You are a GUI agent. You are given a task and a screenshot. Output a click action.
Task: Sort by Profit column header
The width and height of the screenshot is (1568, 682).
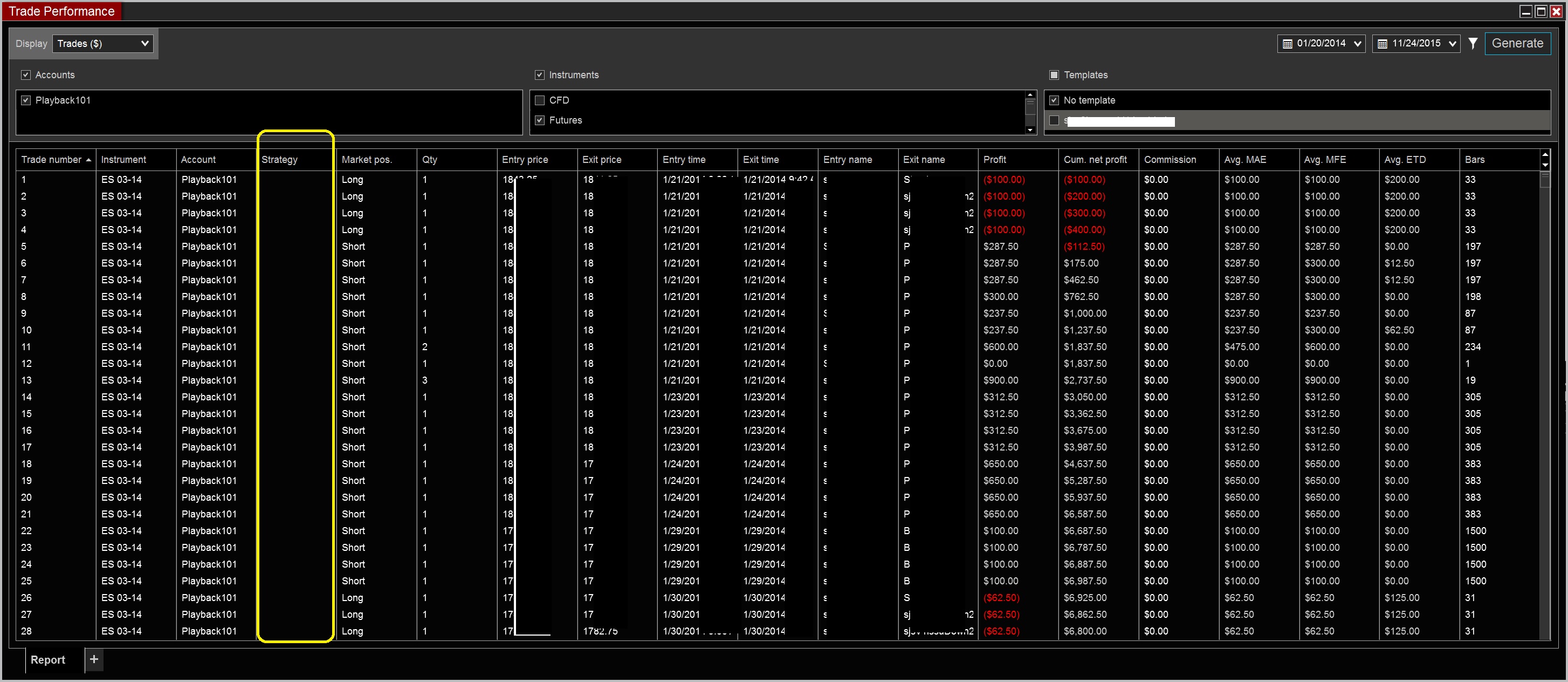(995, 160)
